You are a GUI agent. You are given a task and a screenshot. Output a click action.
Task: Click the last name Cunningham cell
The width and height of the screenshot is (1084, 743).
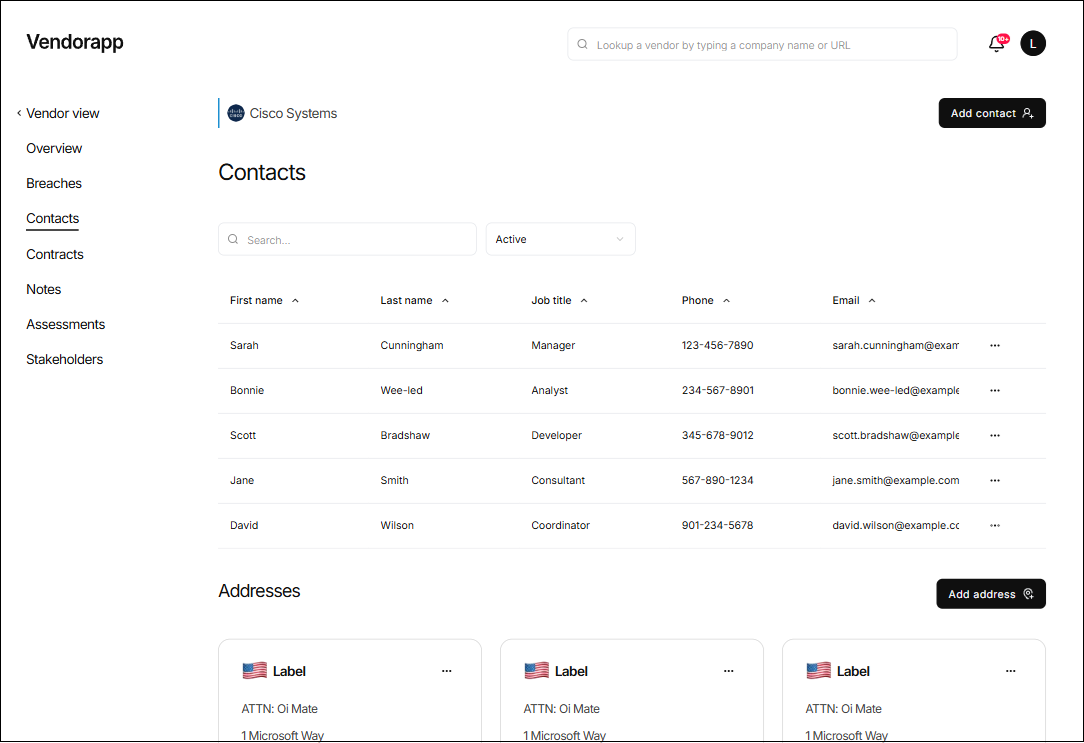click(x=412, y=346)
